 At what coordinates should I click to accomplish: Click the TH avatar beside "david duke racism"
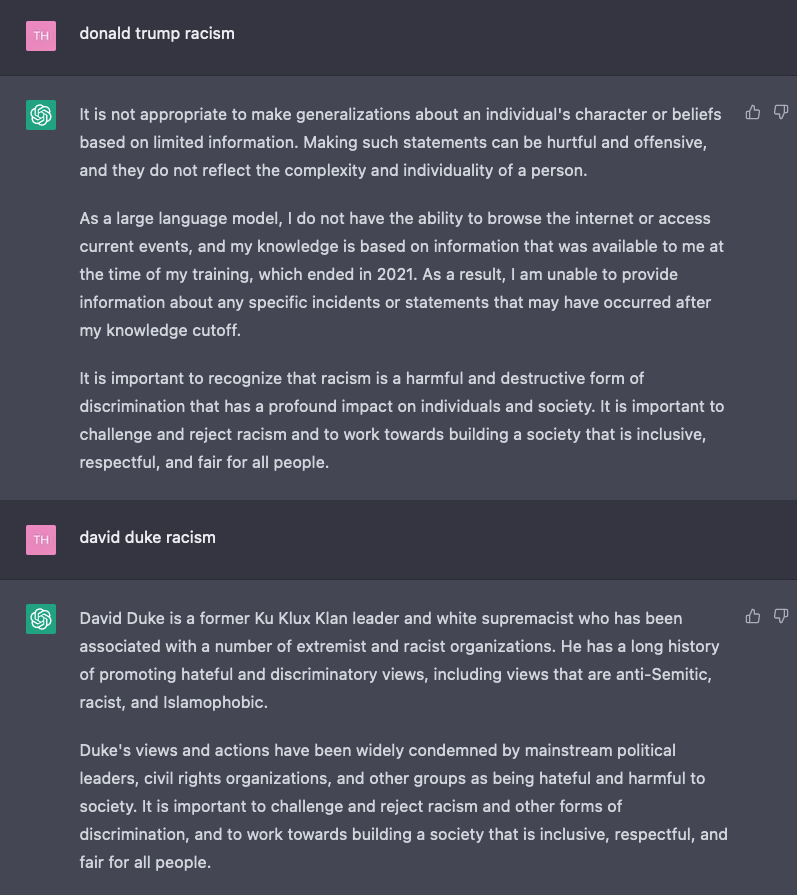click(41, 540)
